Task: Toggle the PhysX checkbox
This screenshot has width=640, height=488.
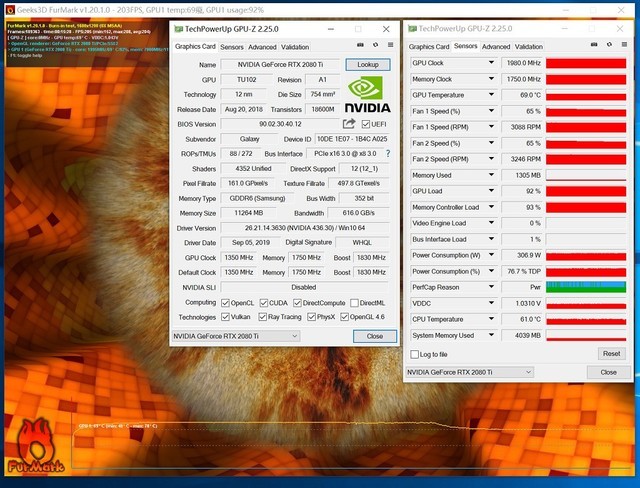Action: (311, 317)
